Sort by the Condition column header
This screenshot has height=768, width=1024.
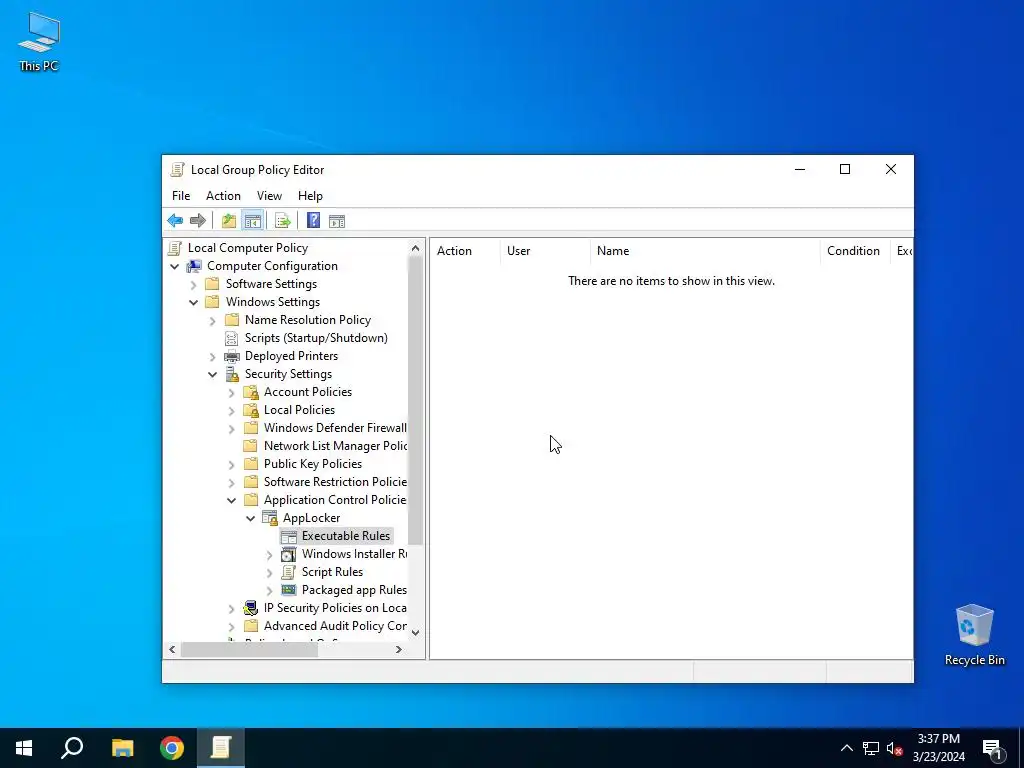[855, 251]
